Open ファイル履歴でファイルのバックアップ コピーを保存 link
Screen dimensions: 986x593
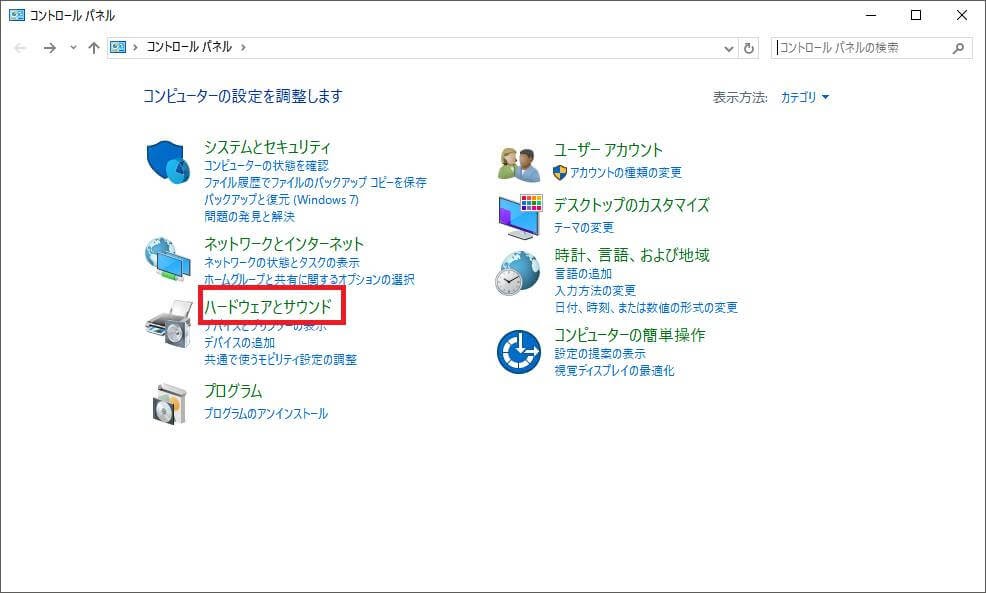(315, 182)
